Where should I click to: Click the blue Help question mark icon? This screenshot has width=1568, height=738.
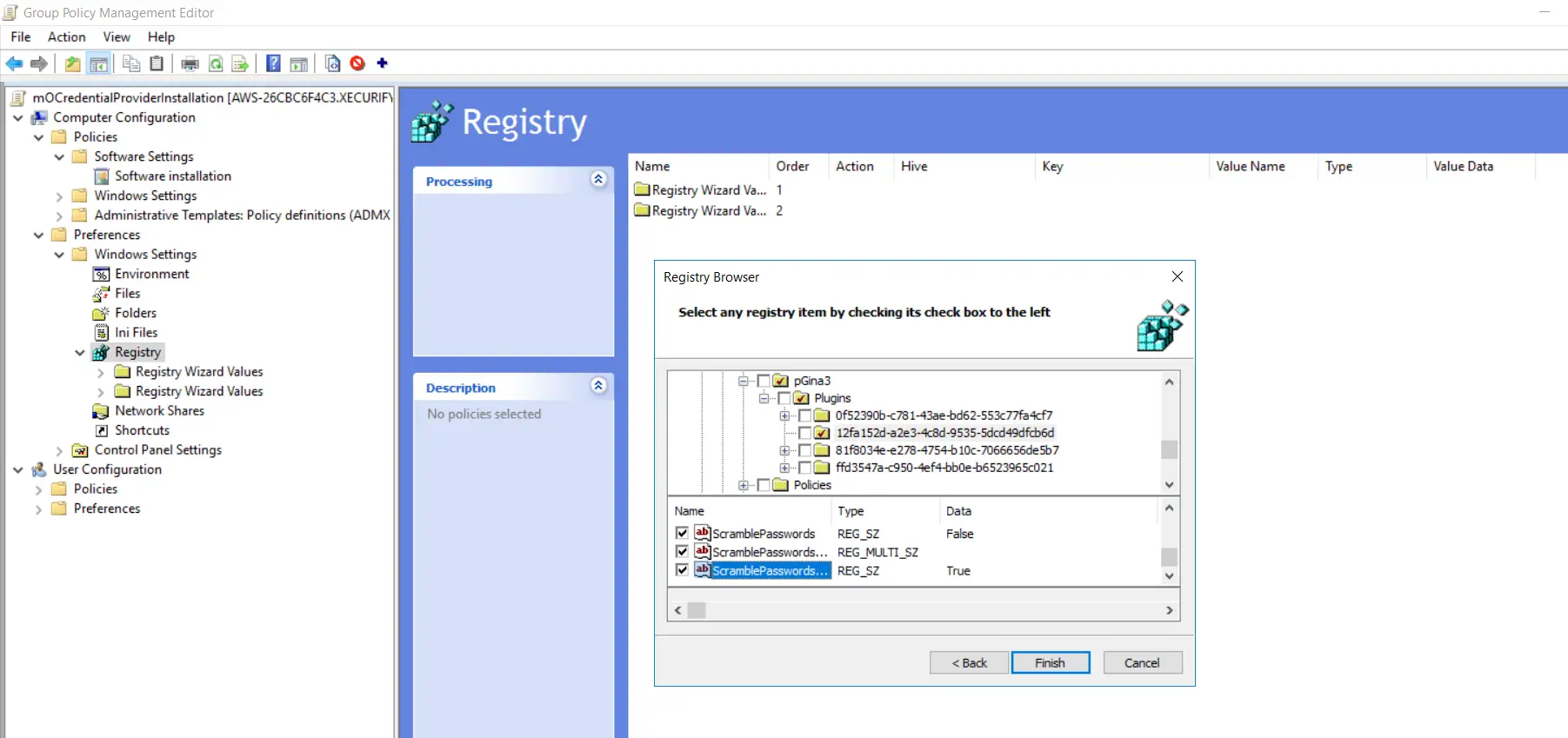[273, 63]
